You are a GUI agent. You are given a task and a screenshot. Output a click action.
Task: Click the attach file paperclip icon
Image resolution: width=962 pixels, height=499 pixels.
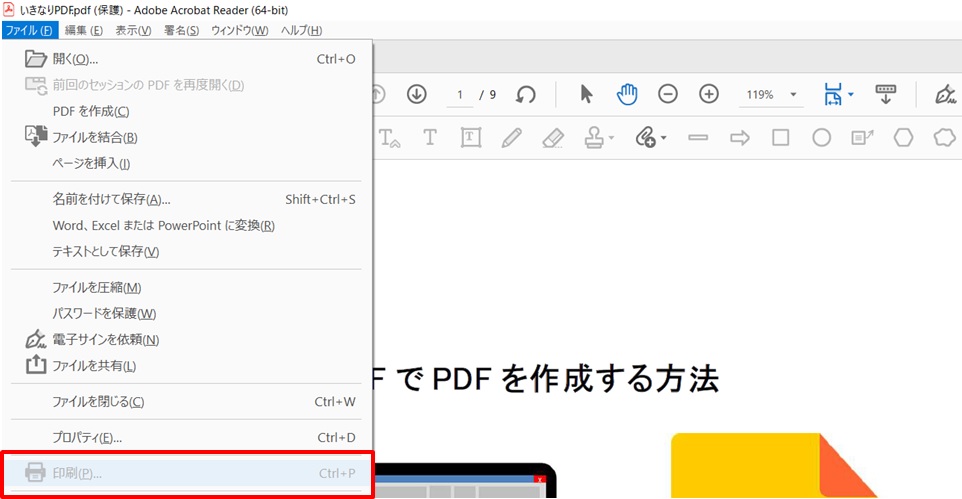tap(645, 137)
